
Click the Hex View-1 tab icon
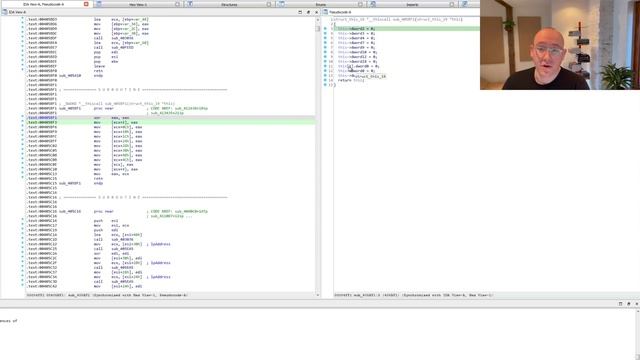tap(99, 4)
